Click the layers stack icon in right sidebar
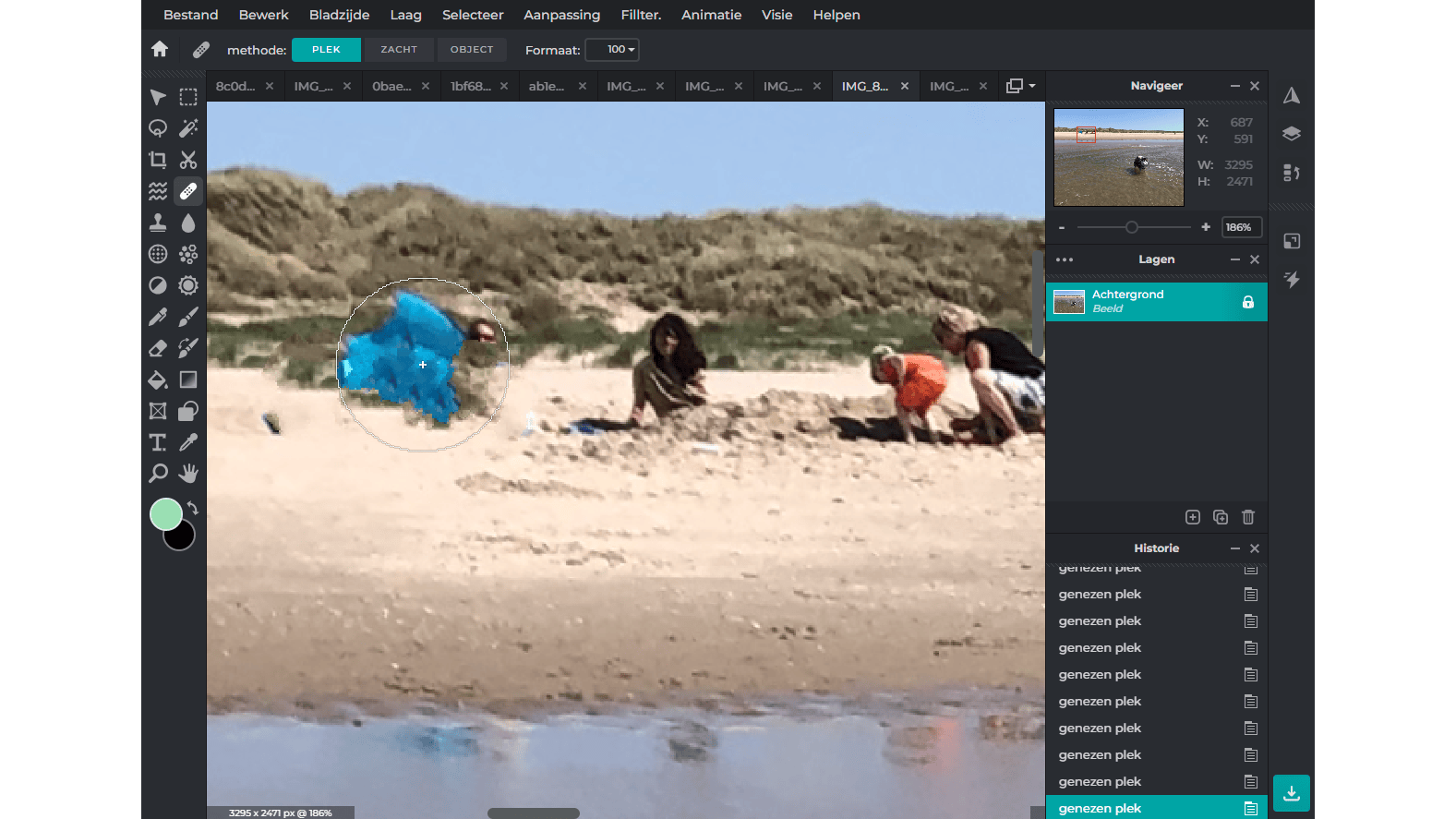 coord(1292,134)
